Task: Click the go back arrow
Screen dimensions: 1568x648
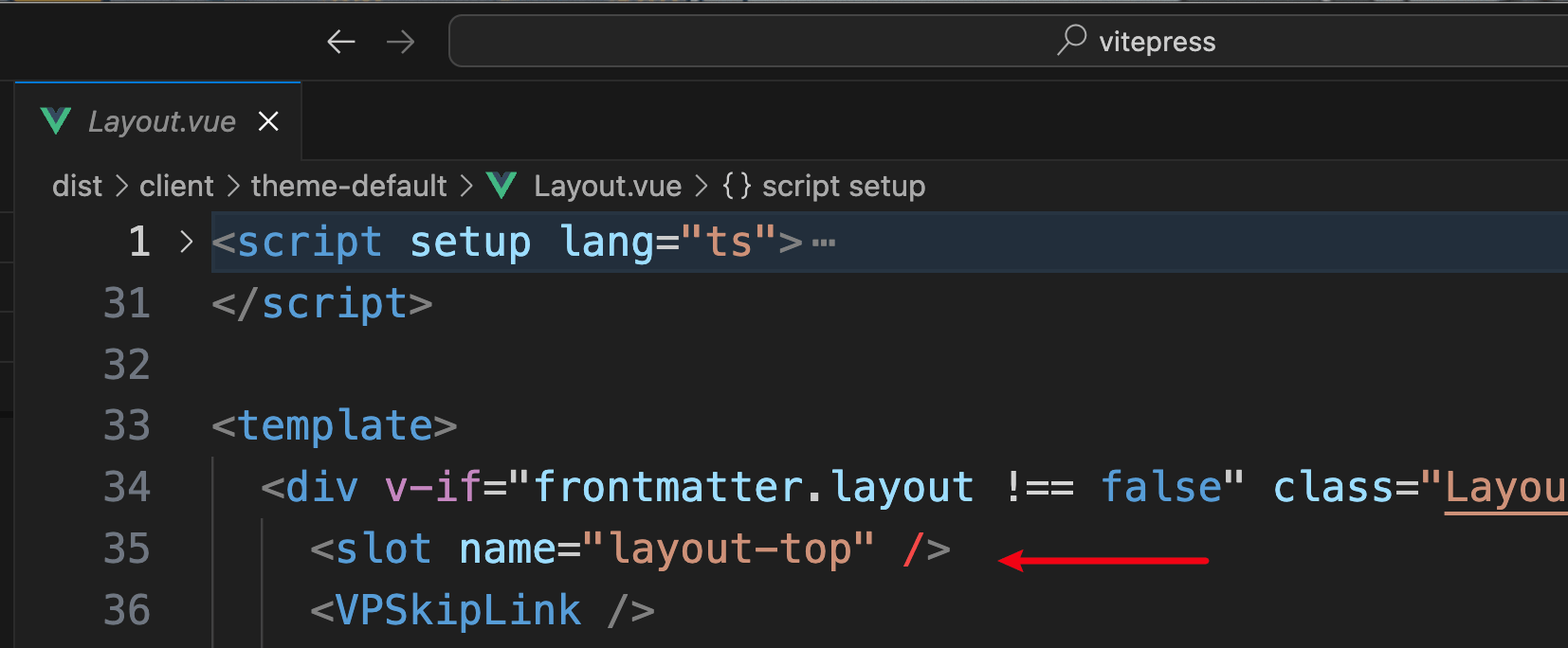Action: click(x=340, y=42)
